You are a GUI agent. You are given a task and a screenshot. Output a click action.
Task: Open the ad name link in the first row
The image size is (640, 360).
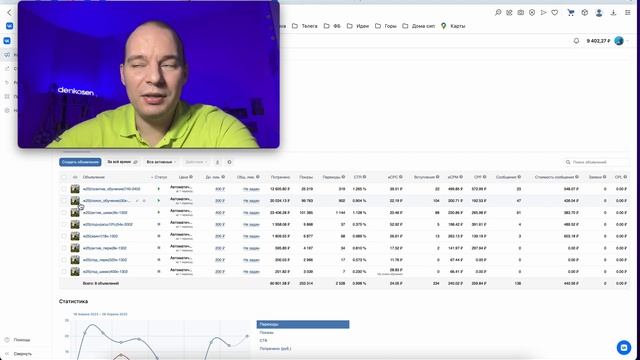[111, 189]
